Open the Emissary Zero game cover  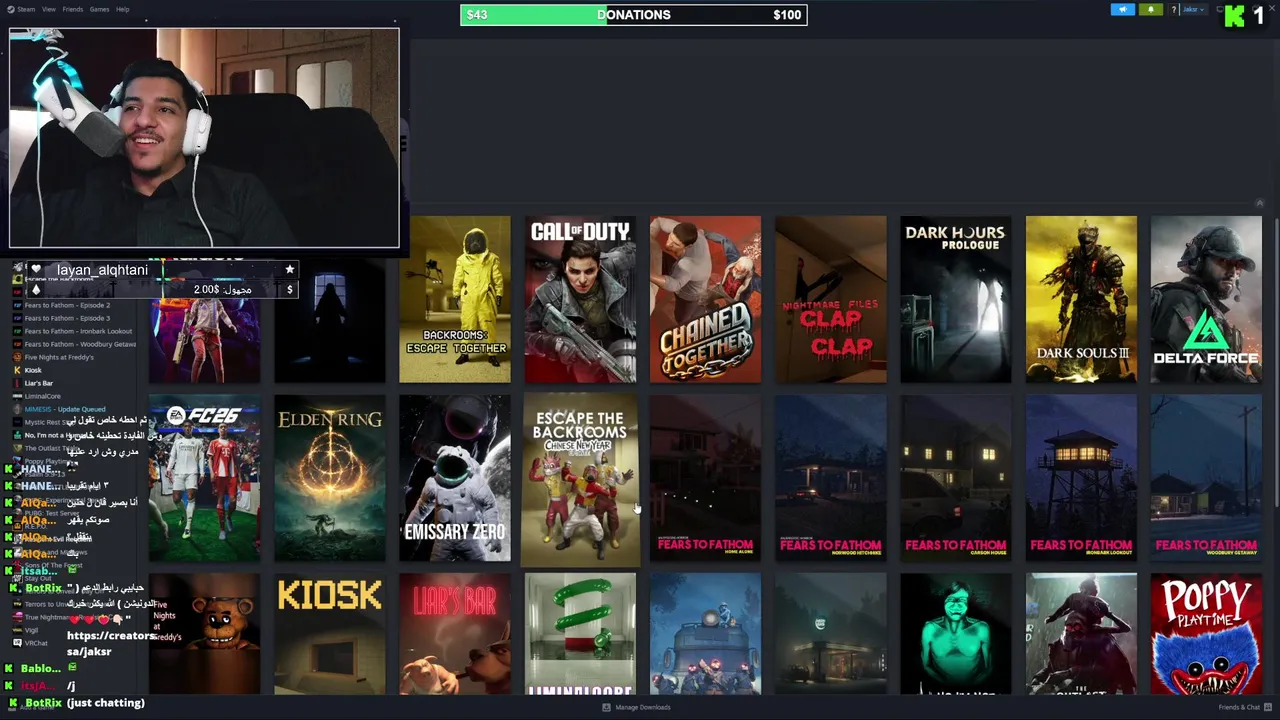[x=455, y=478]
